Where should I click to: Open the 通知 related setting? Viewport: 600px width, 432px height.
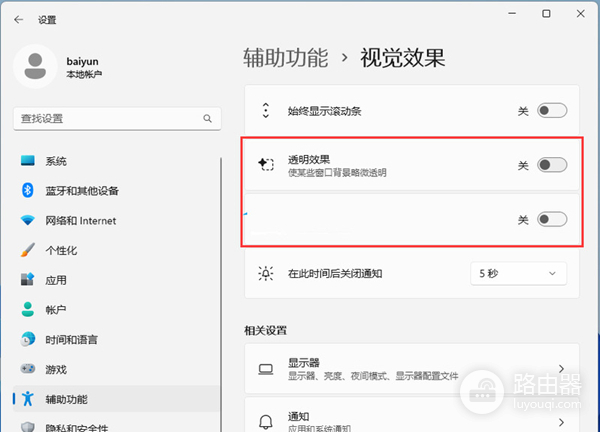(x=412, y=416)
